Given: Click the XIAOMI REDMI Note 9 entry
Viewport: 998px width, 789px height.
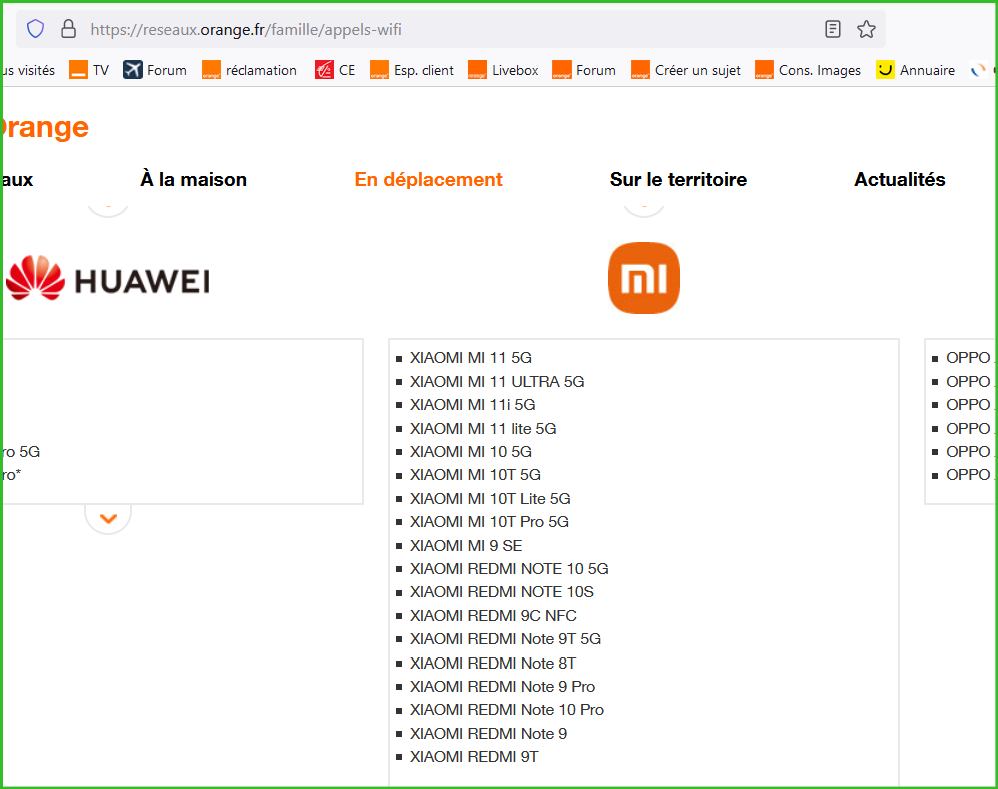Looking at the screenshot, I should [x=488, y=734].
